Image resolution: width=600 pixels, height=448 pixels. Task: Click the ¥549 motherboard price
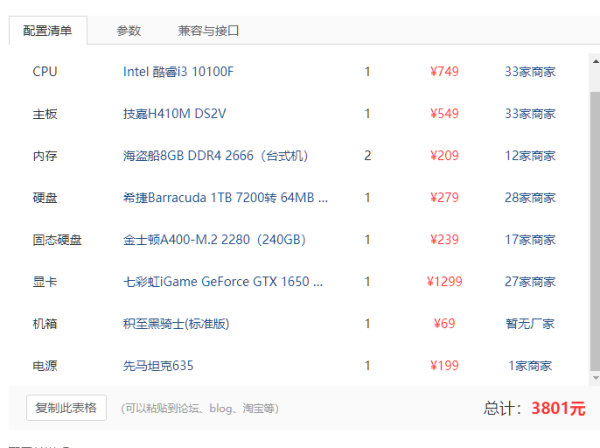(x=444, y=114)
